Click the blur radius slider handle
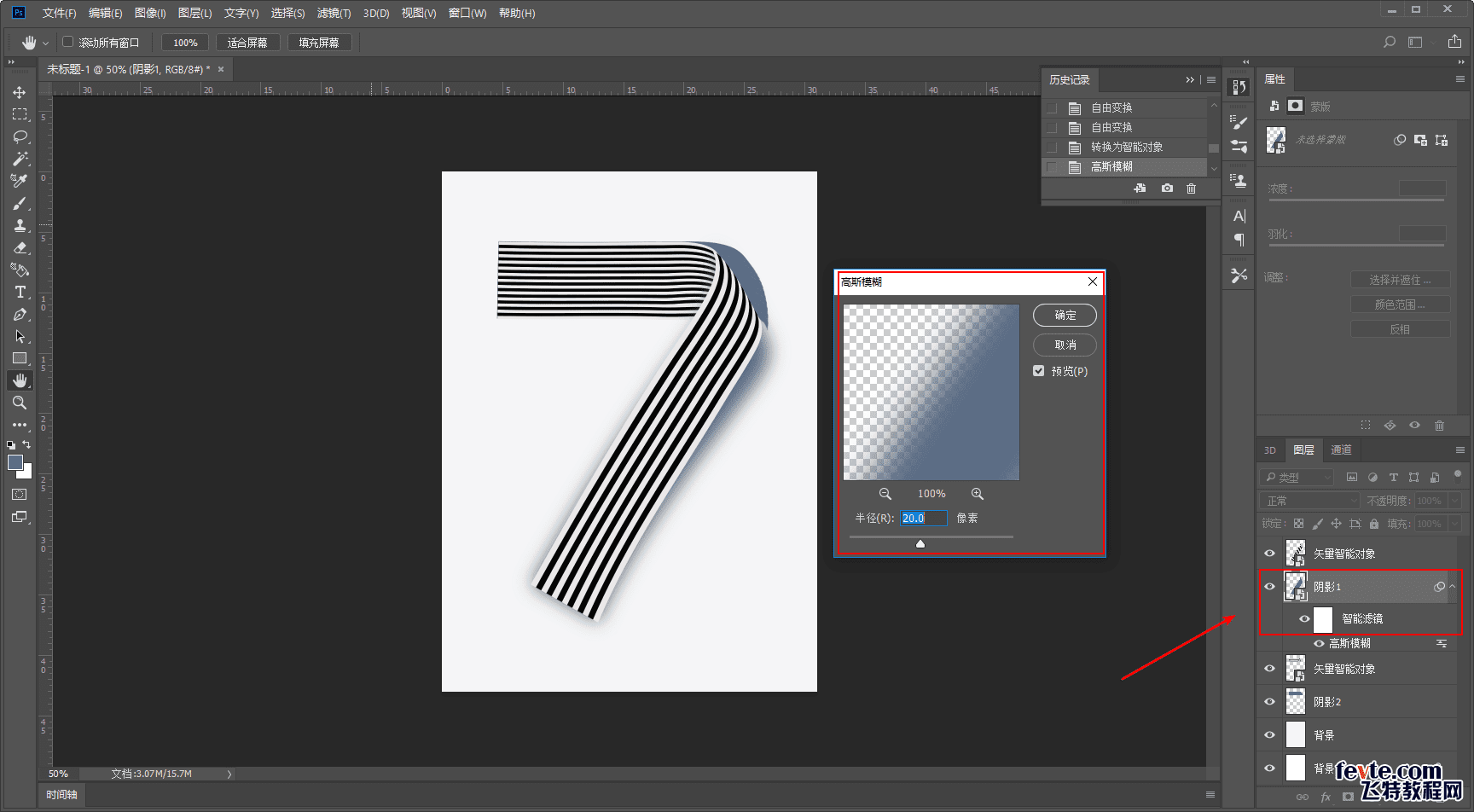Screen dimensions: 1474x812 point(920,543)
